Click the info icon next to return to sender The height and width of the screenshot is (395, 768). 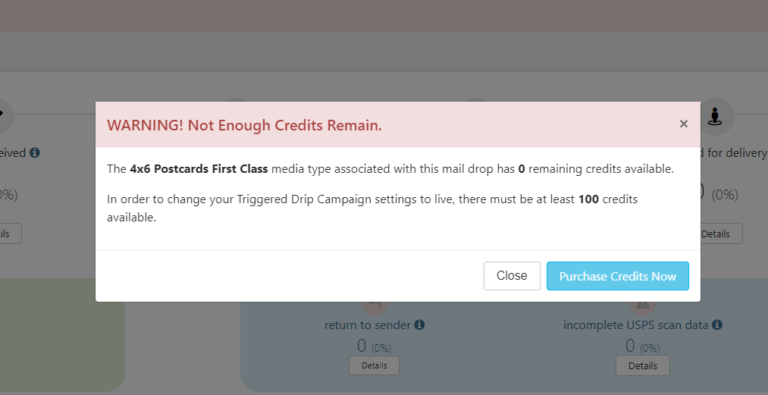(419, 324)
